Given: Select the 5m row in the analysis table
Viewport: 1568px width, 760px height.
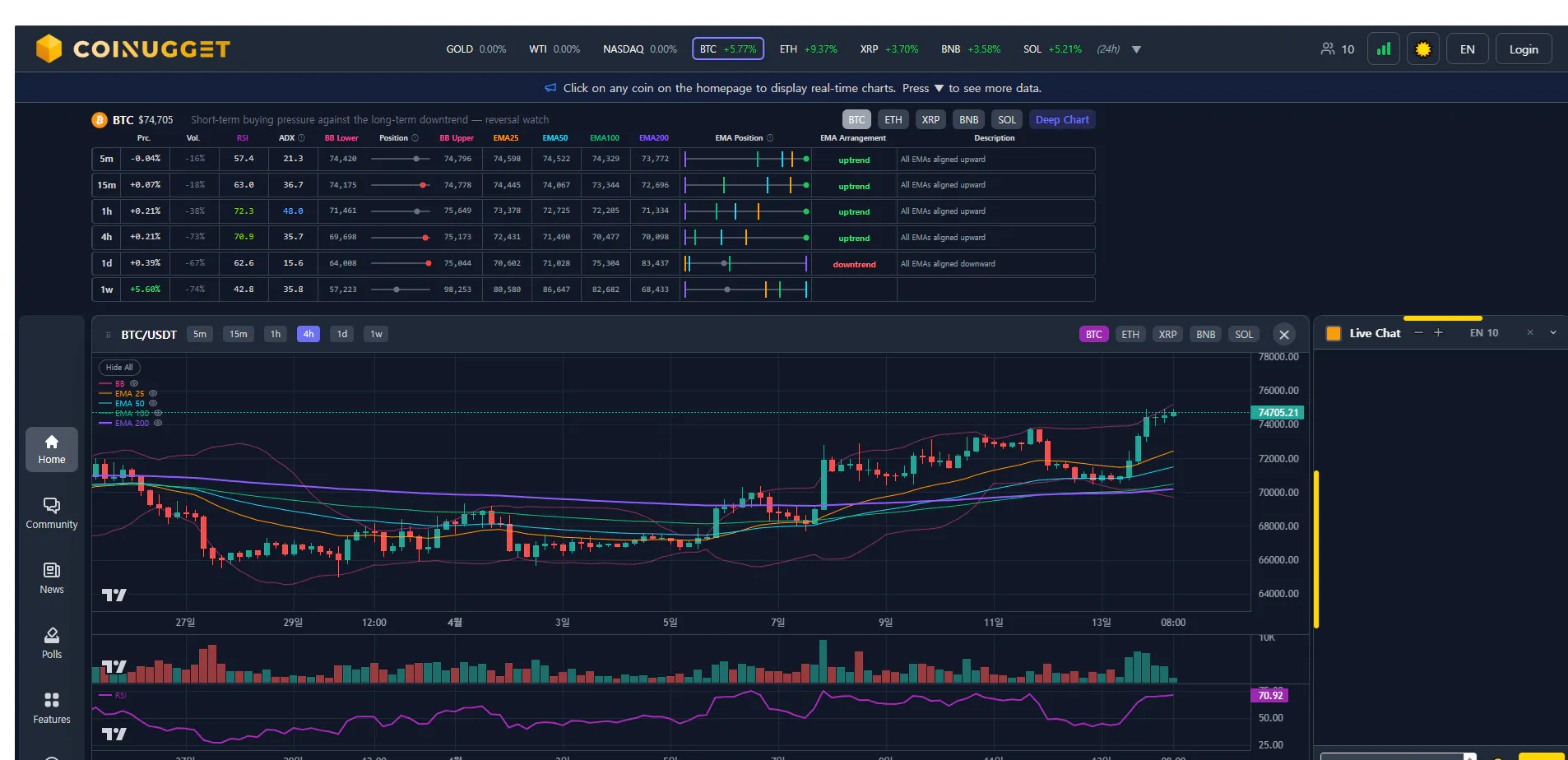Looking at the screenshot, I should coord(593,159).
